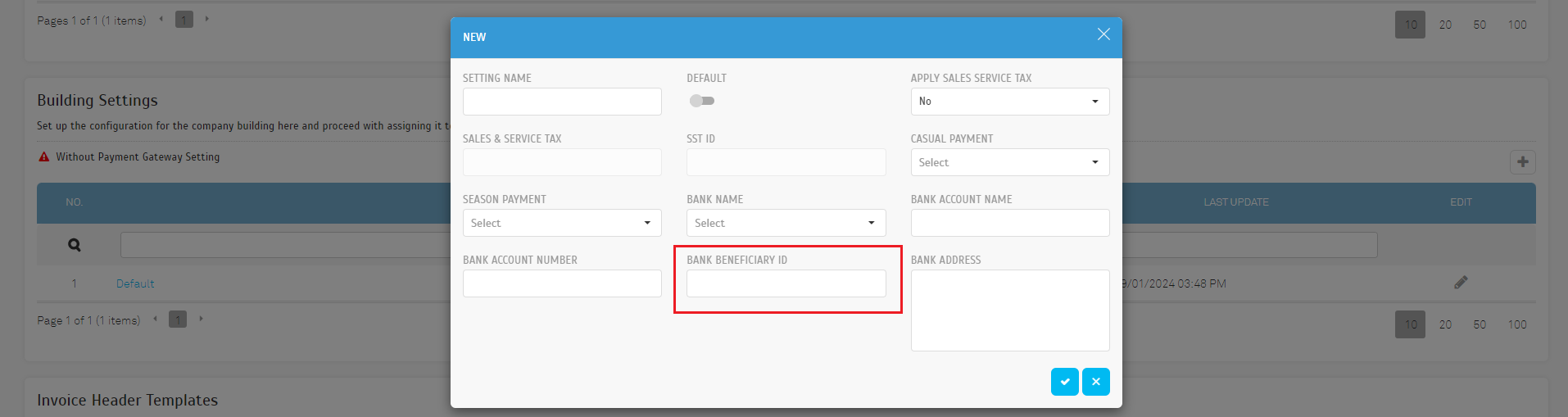The width and height of the screenshot is (1568, 417).
Task: Toggle the Default switch on
Action: point(702,101)
